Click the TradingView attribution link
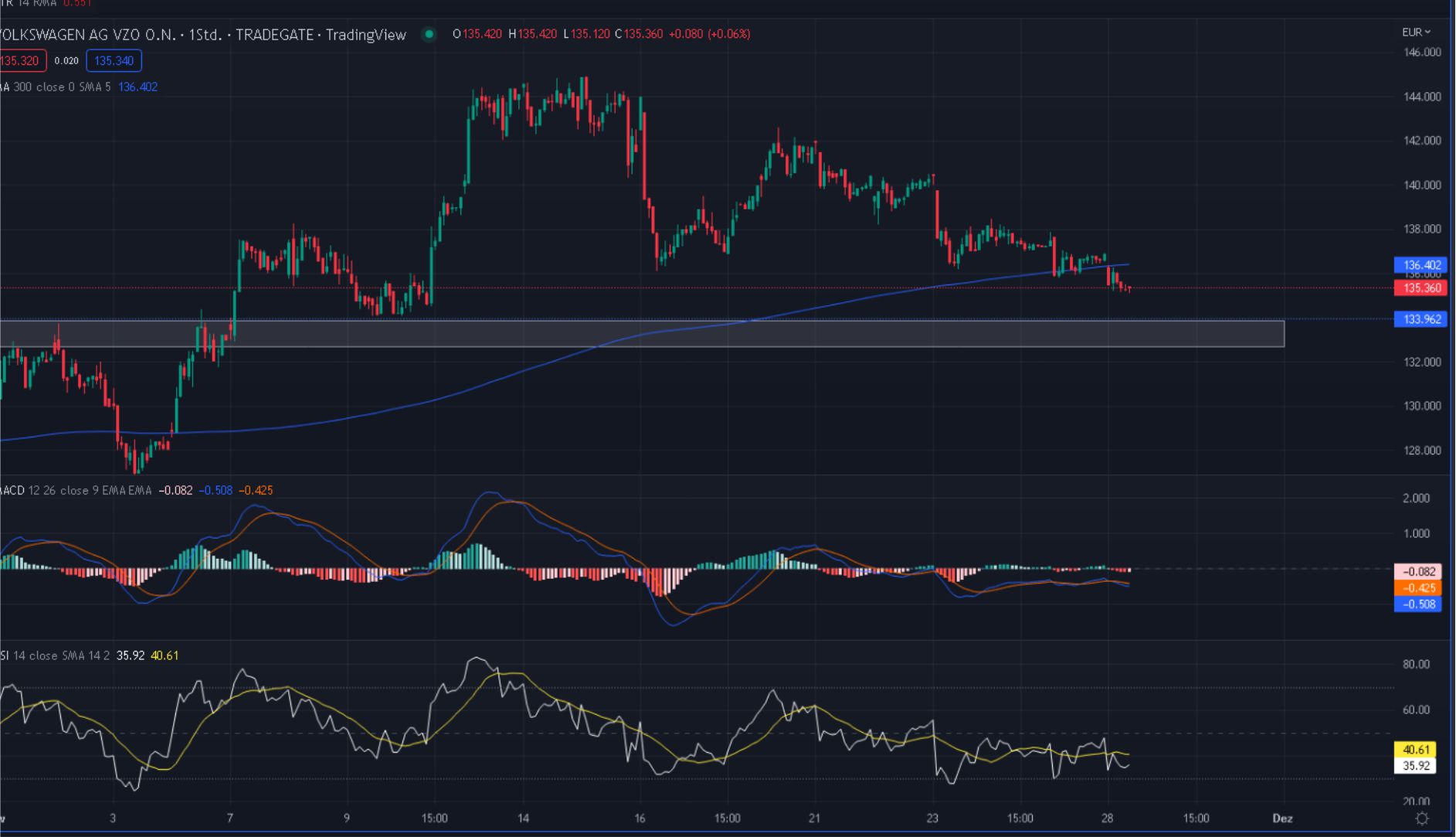This screenshot has height=837, width=1456. 365,35
